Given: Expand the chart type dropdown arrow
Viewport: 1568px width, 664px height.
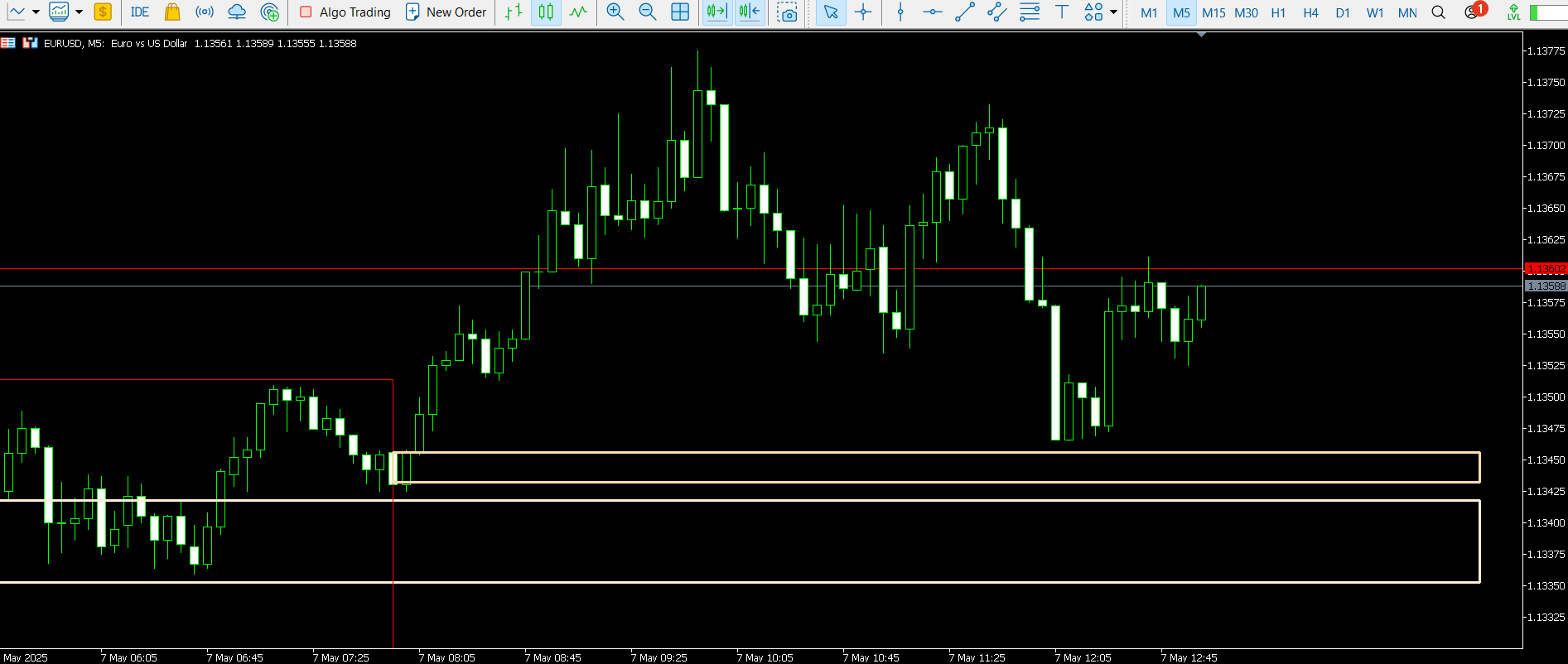Looking at the screenshot, I should point(36,12).
